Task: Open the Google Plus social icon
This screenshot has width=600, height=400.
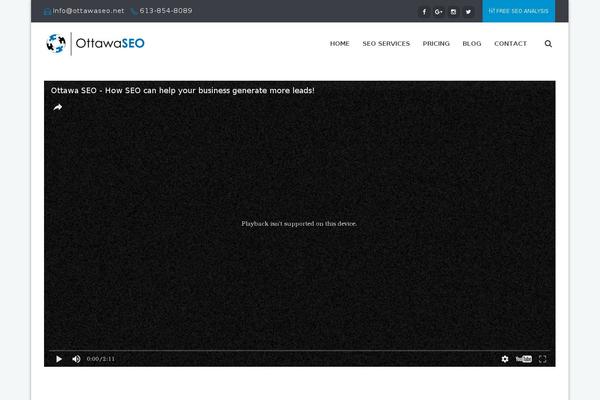Action: point(439,12)
